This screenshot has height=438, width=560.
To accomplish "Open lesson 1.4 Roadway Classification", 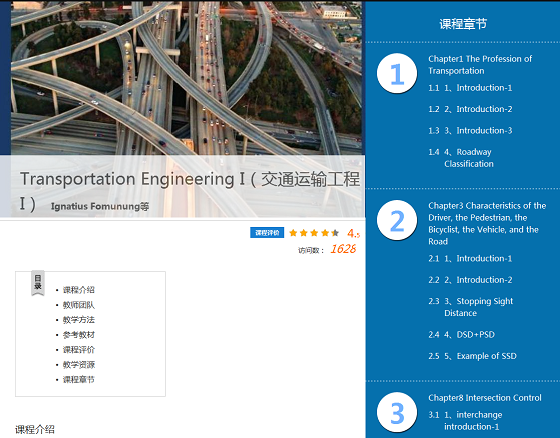I will pyautogui.click(x=461, y=158).
